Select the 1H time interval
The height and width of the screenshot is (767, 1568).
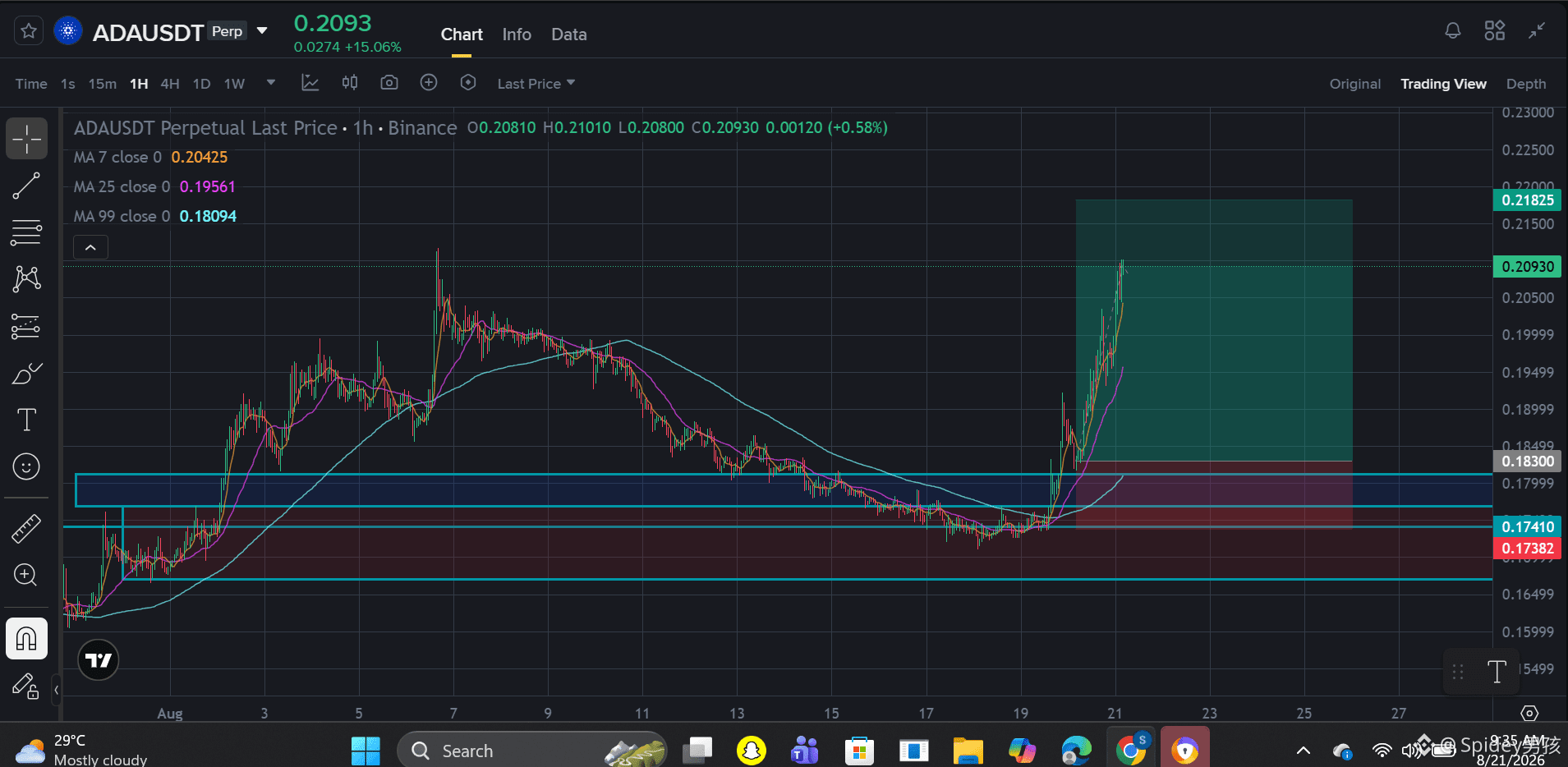(139, 84)
